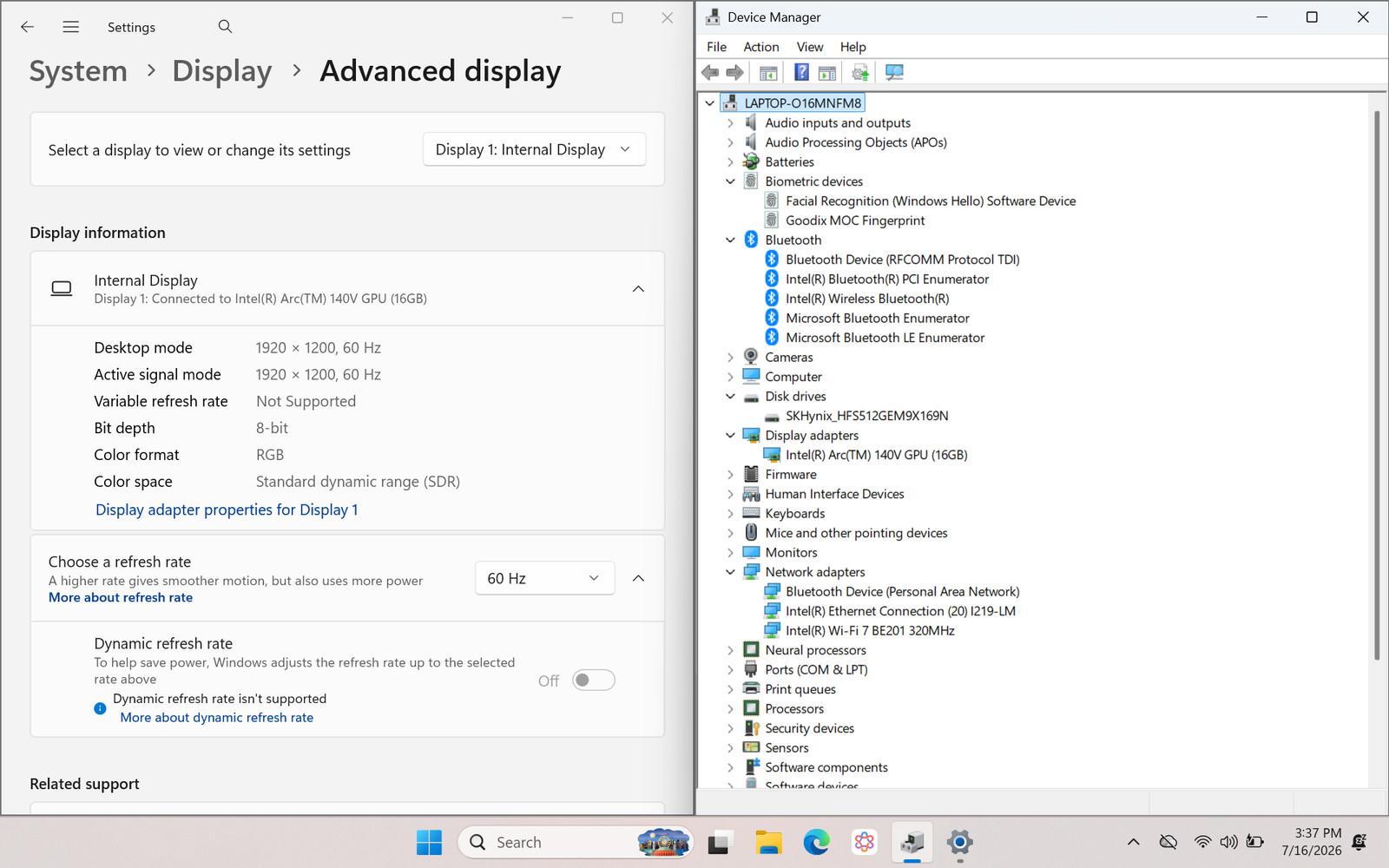Select the Intel(R) Arc(TM) 140V GPU device
Viewport: 1389px width, 868px height.
coord(876,455)
